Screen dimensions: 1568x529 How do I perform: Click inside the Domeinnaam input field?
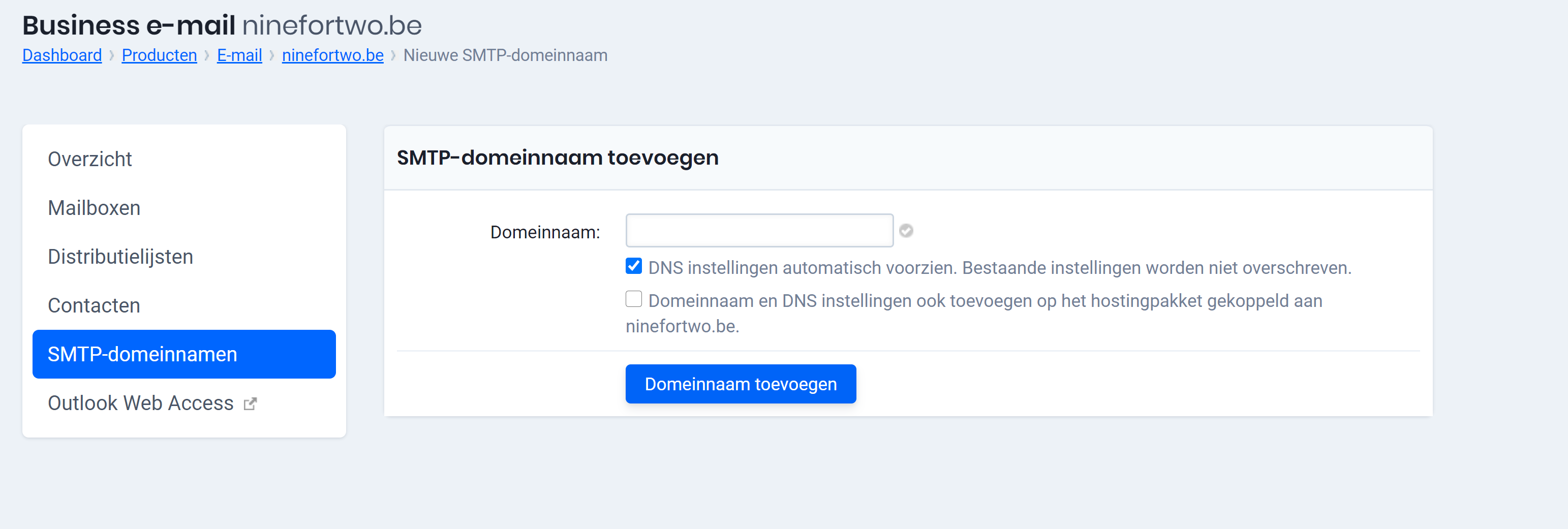[x=758, y=231]
